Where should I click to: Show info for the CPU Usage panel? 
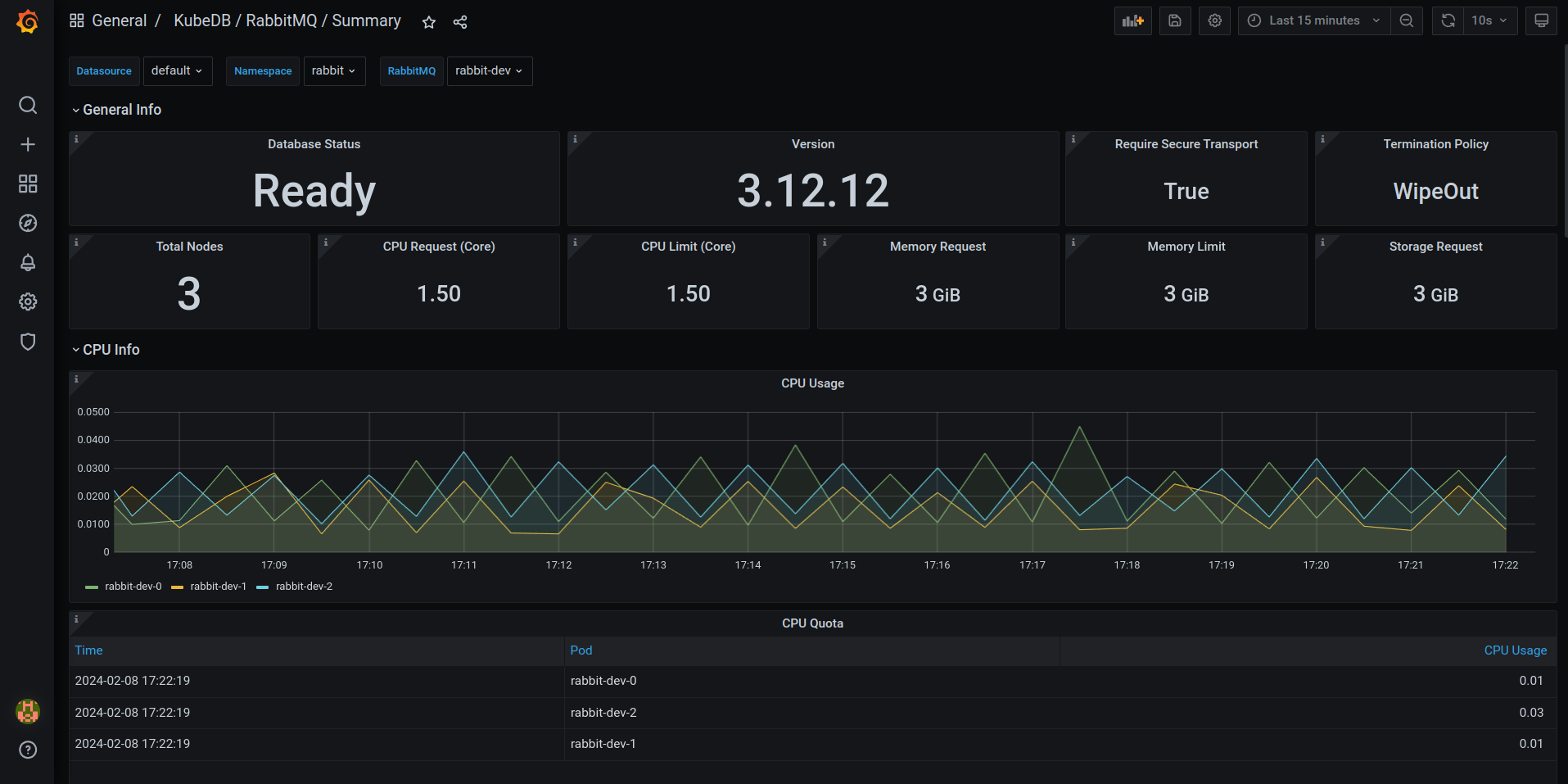[76, 378]
